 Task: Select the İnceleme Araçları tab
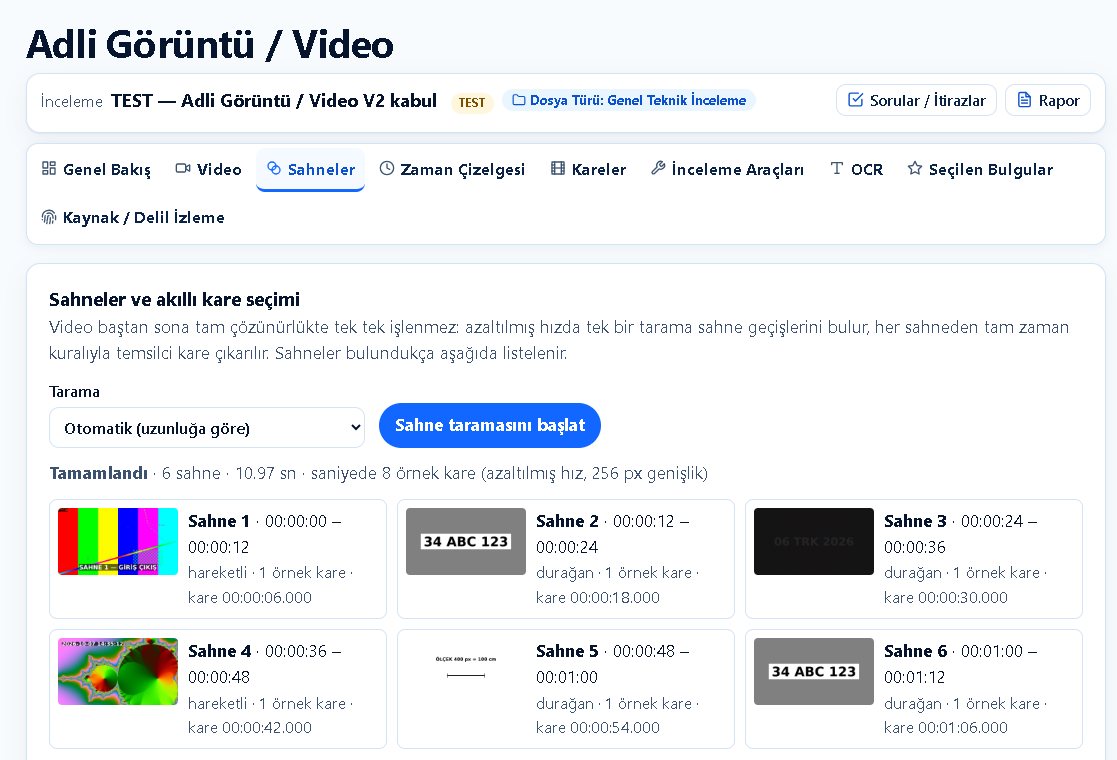click(727, 170)
